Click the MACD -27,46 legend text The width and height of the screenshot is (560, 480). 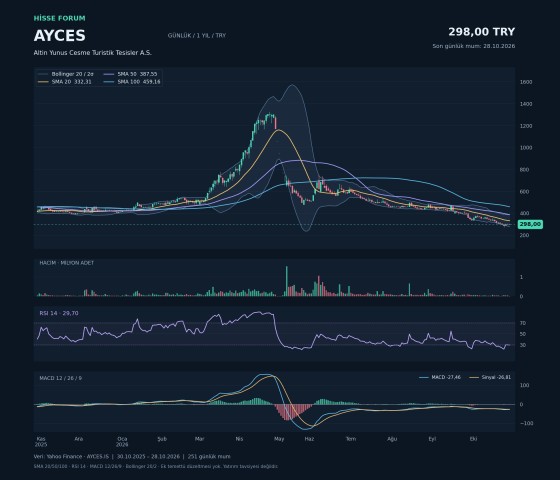click(446, 377)
